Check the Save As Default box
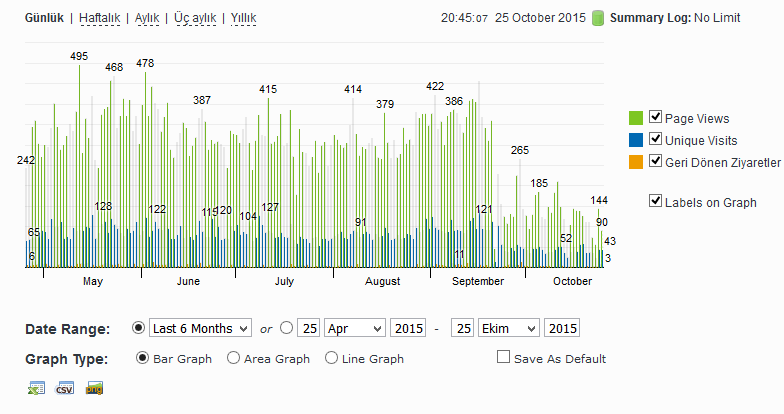The width and height of the screenshot is (784, 414). pos(504,356)
